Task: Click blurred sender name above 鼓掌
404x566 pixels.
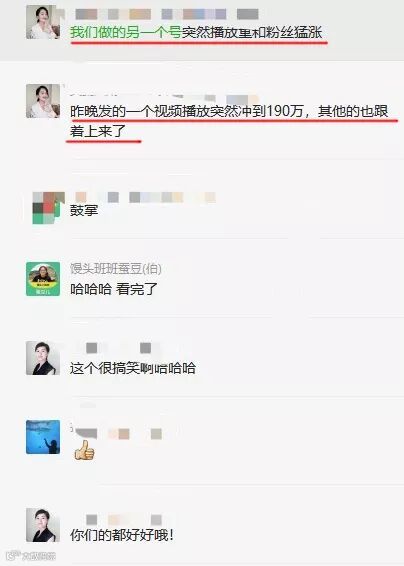Action: click(145, 197)
